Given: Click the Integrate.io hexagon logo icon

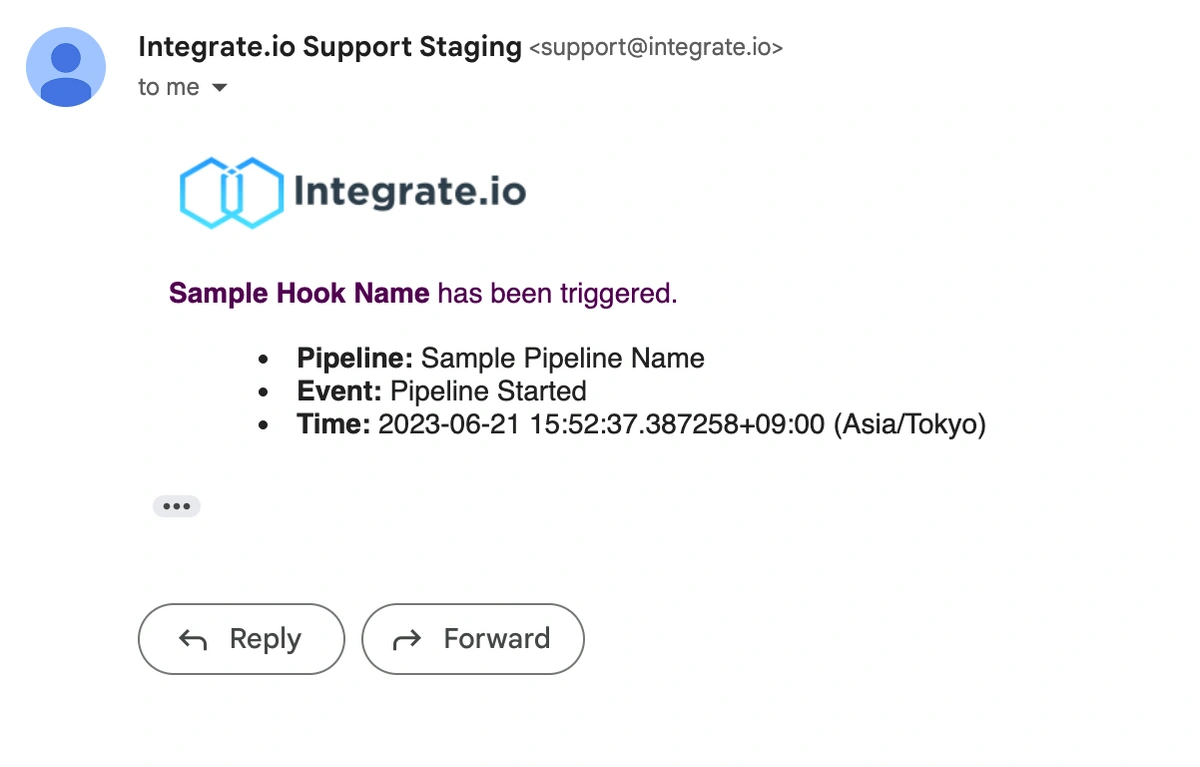Looking at the screenshot, I should [232, 192].
